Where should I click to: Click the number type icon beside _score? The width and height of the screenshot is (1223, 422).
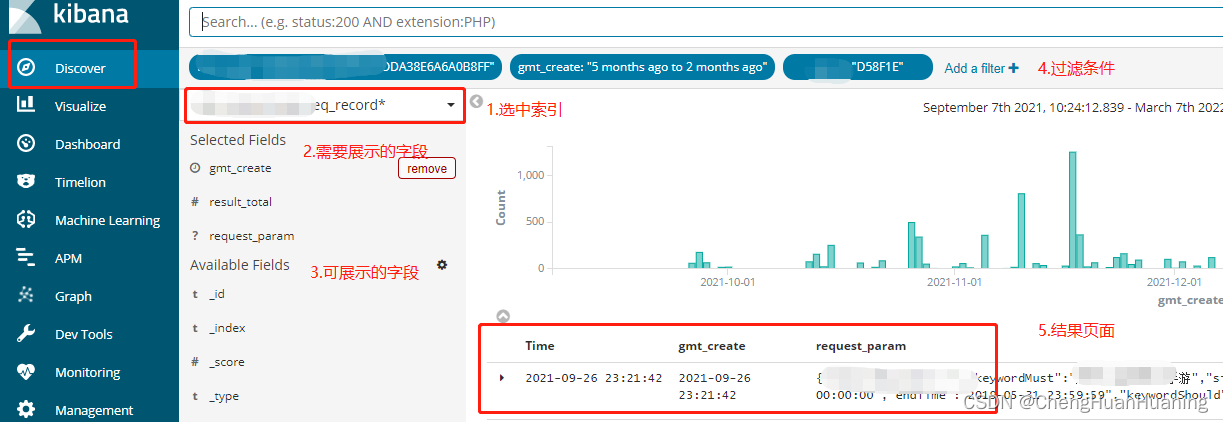pos(195,362)
